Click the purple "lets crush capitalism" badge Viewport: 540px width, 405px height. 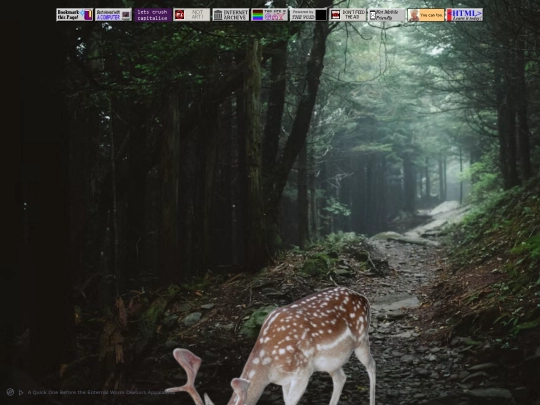tap(153, 15)
